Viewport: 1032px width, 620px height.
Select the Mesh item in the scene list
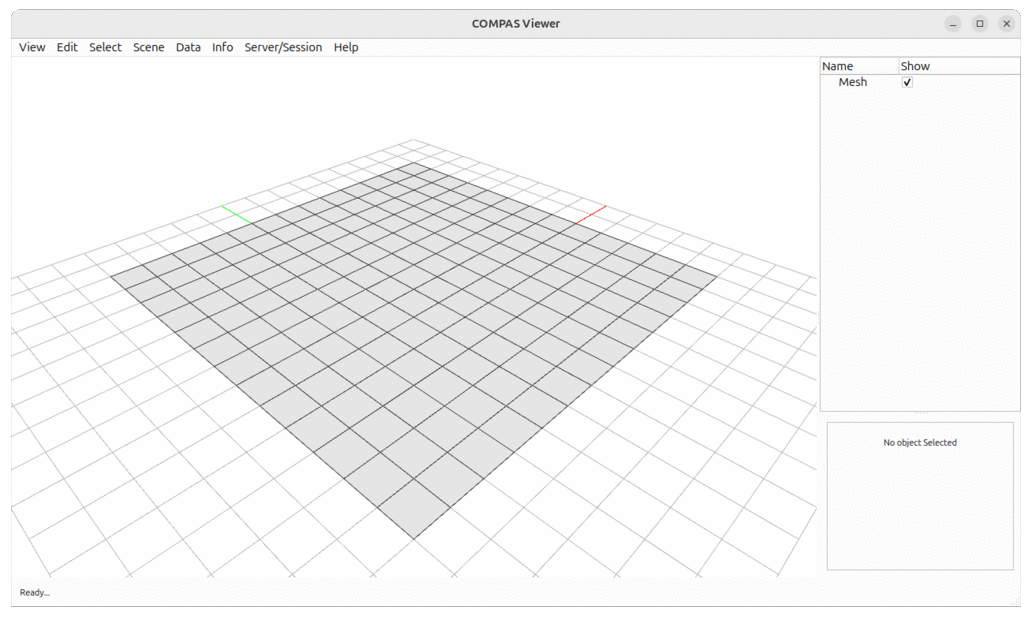click(851, 82)
